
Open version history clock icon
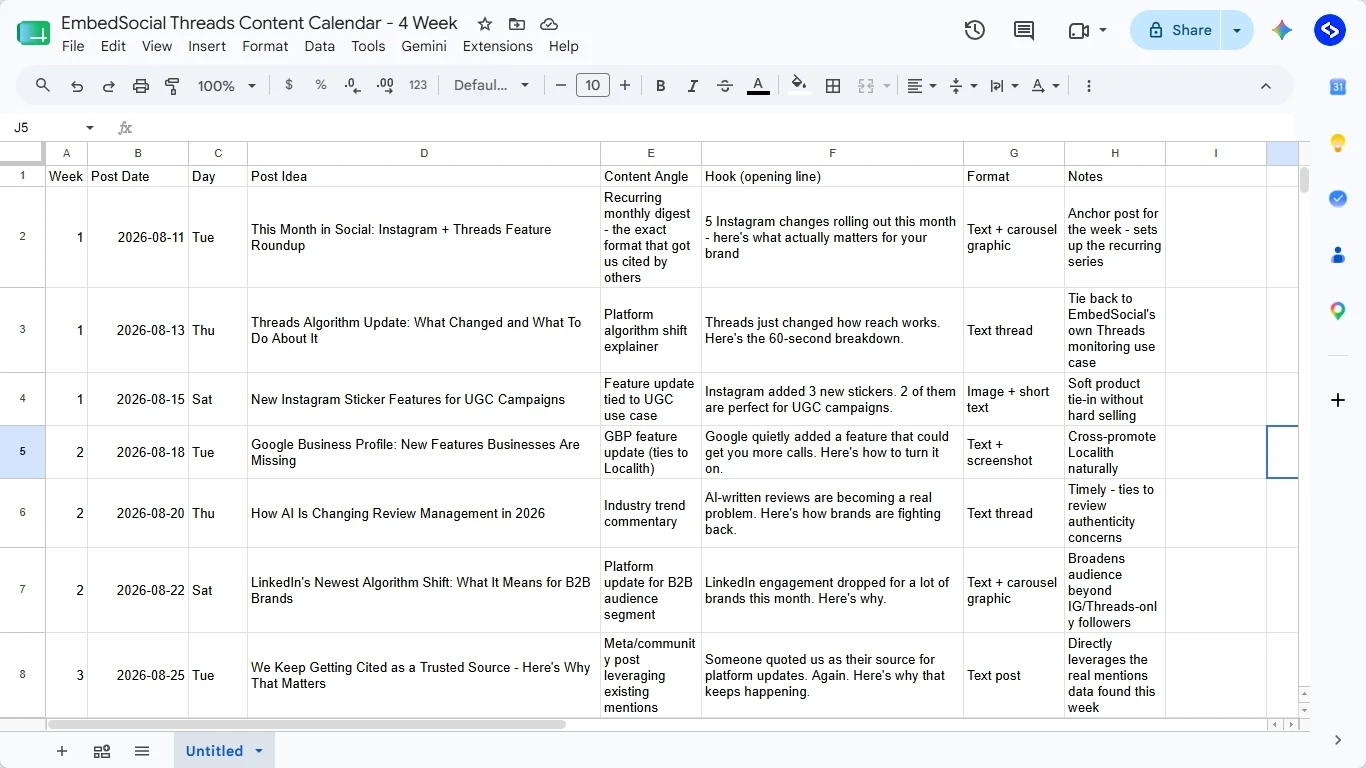point(975,30)
